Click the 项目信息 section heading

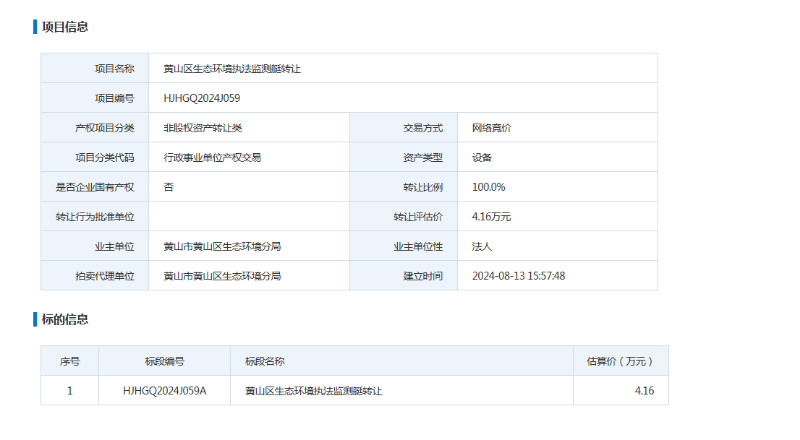64,27
